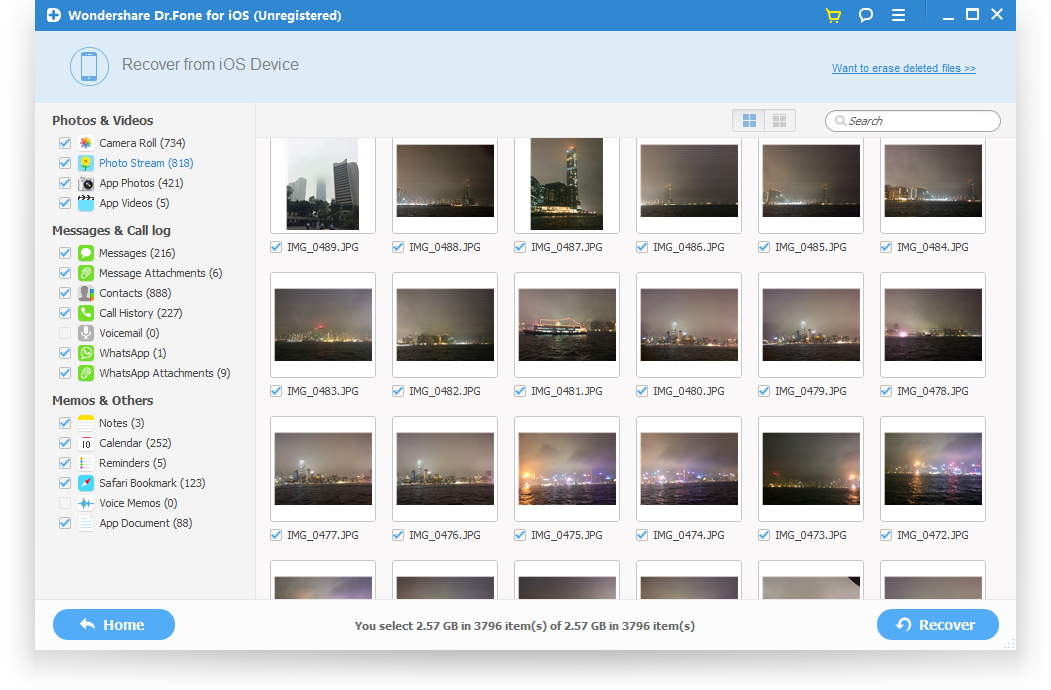The width and height of the screenshot is (1051, 690).
Task: Deselect the IMG_0481.JPG photo checkbox
Action: [520, 391]
